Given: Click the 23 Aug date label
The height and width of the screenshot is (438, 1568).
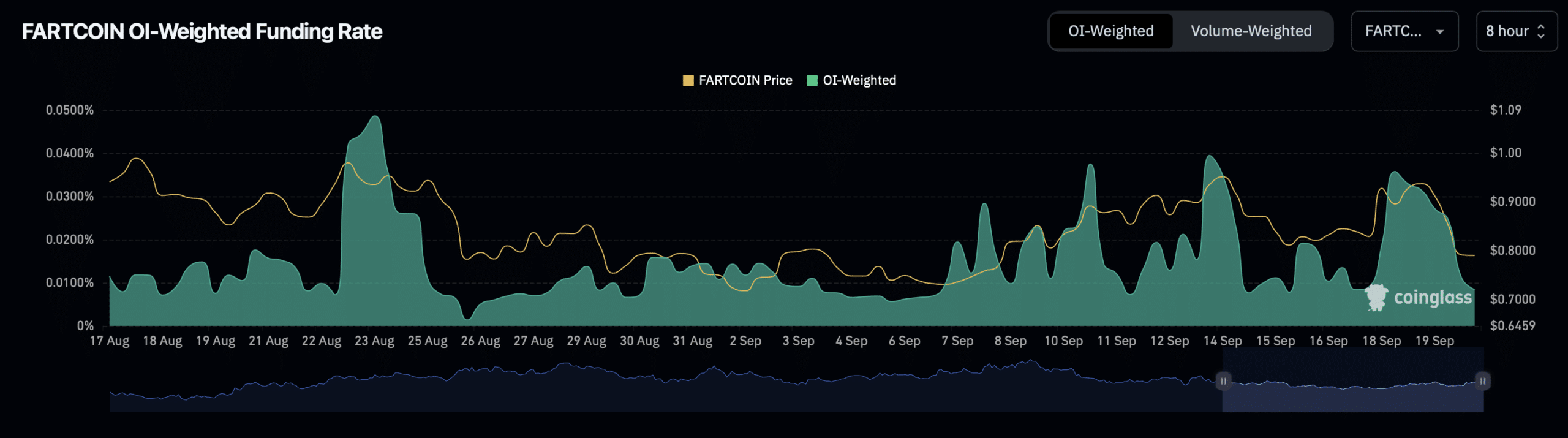Looking at the screenshot, I should pyautogui.click(x=374, y=341).
